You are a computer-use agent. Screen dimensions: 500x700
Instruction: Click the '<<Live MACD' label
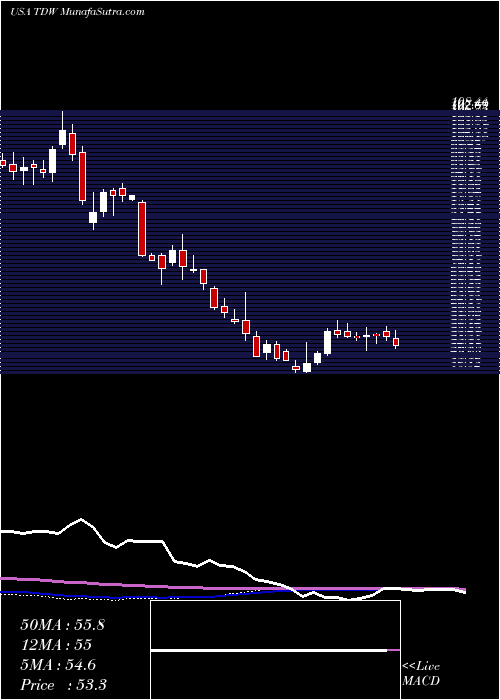(x=421, y=674)
